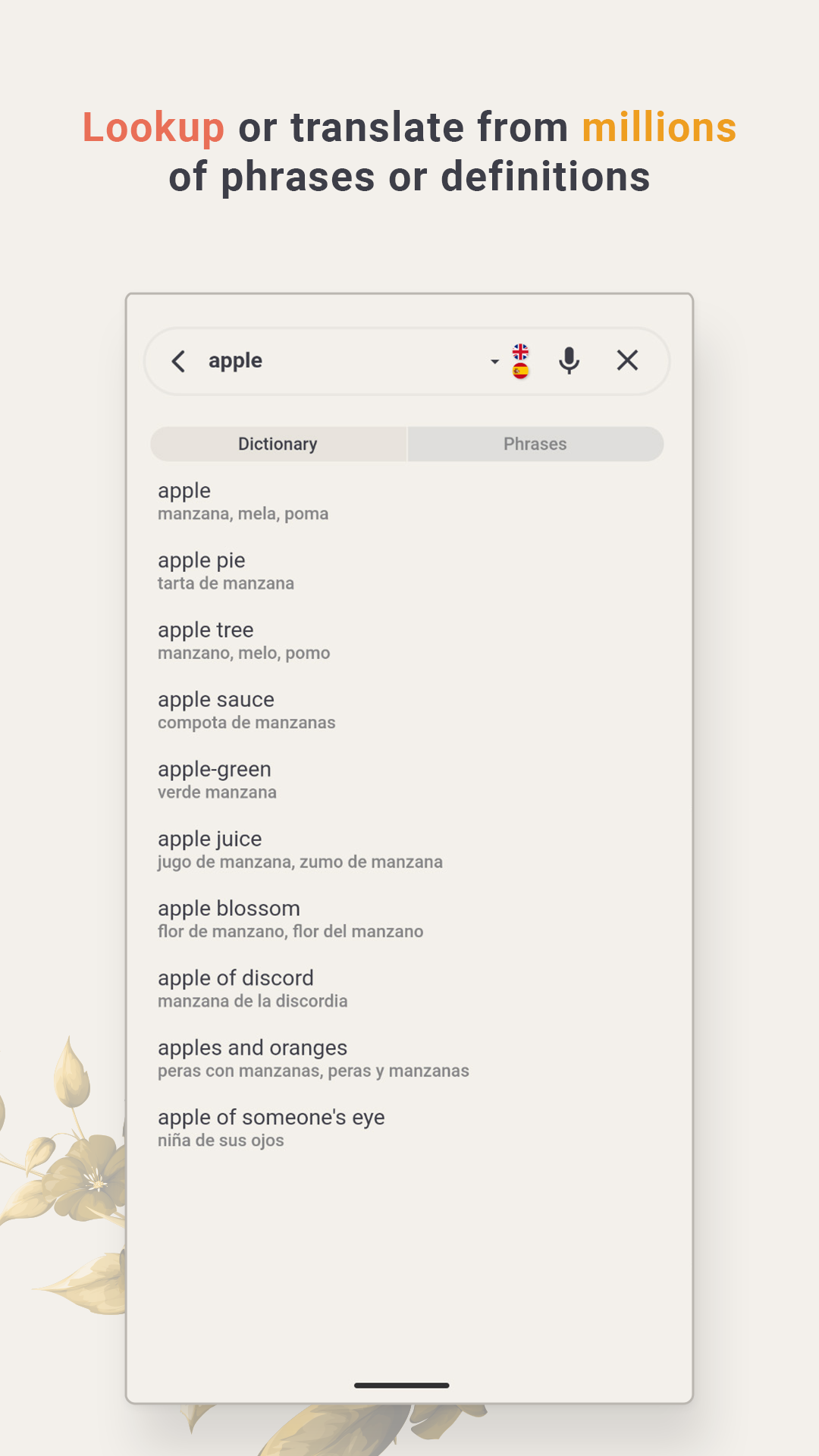Tap the Spanish flag language icon
The height and width of the screenshot is (1456, 819).
[x=520, y=371]
